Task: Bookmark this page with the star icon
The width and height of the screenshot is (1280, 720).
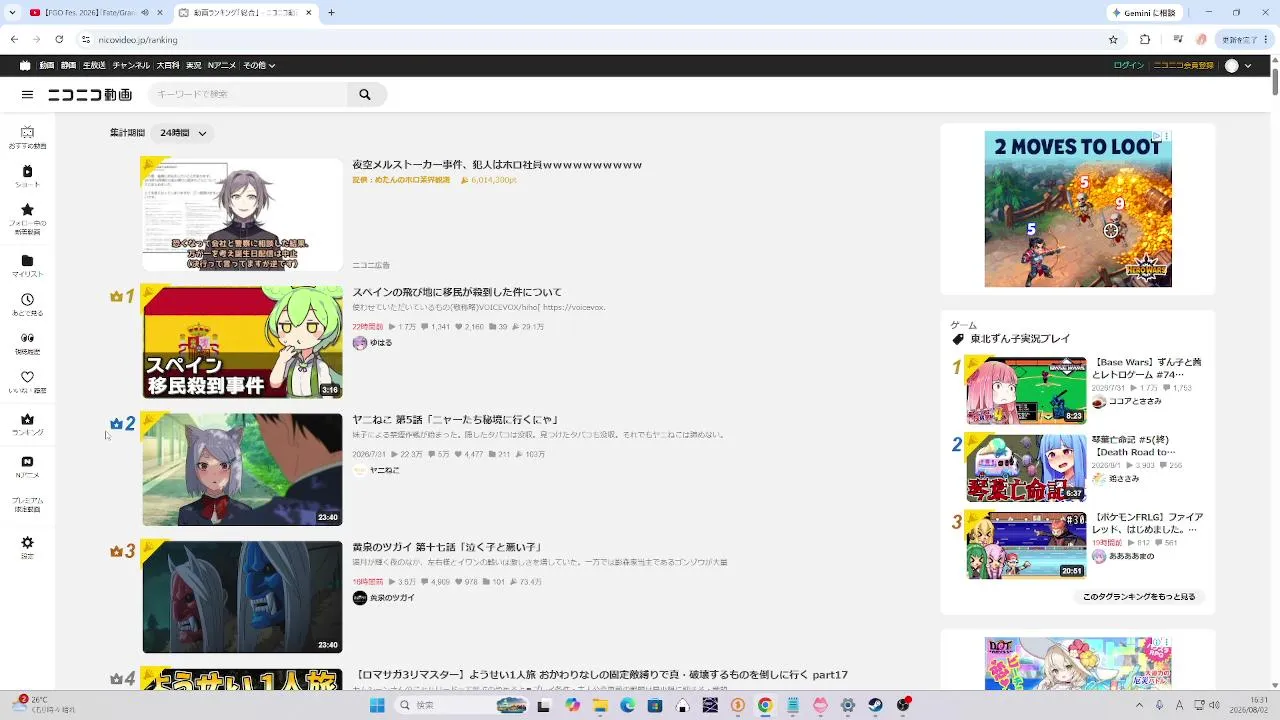Action: [1113, 40]
